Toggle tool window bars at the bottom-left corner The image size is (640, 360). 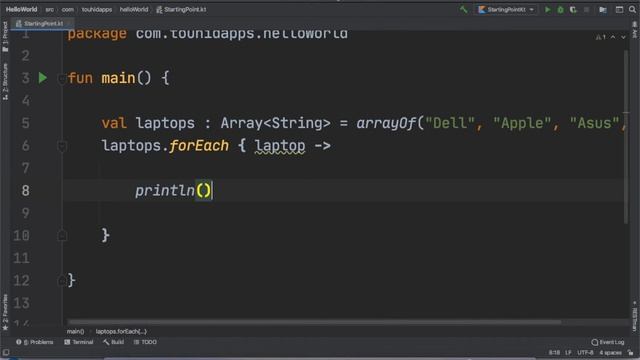pyautogui.click(x=6, y=353)
